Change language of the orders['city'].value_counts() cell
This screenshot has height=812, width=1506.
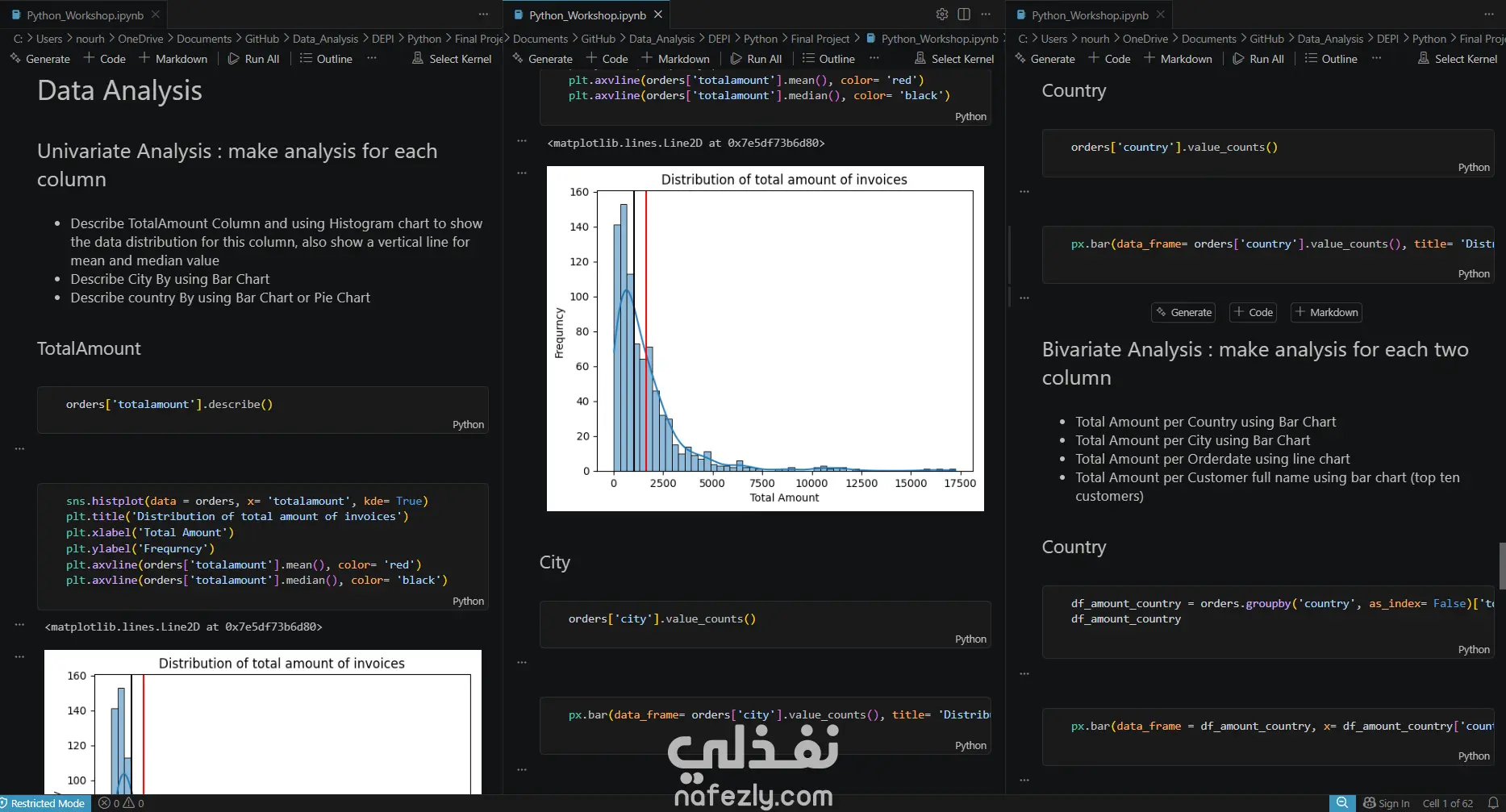(x=970, y=639)
